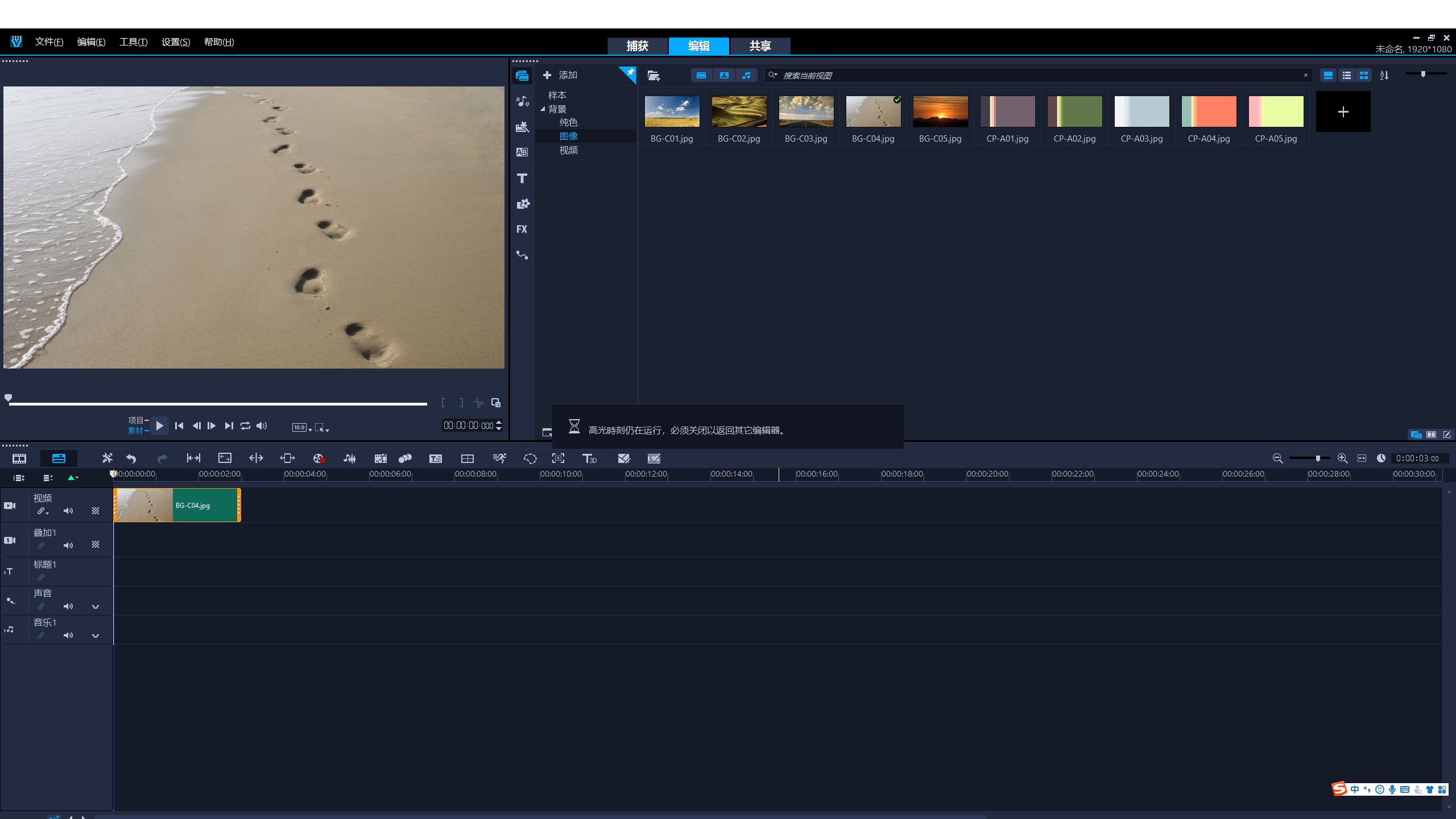The height and width of the screenshot is (819, 1456).
Task: Mute the 音乐1 music track
Action: pyautogui.click(x=68, y=635)
